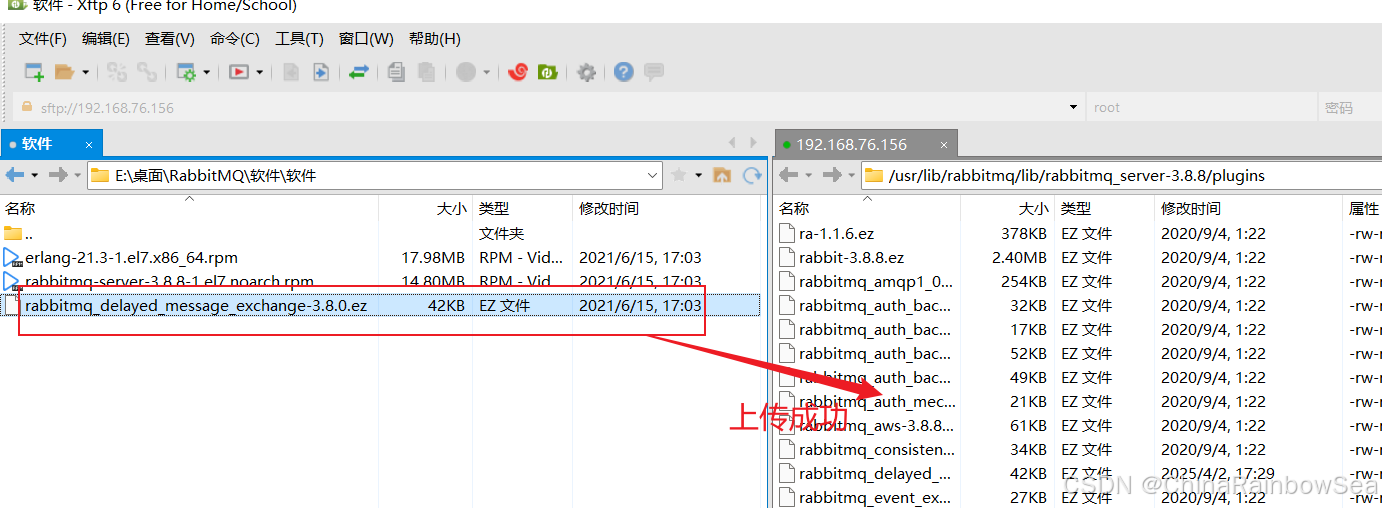Click the settings gear toolbar icon
This screenshot has height=508, width=1382.
click(586, 72)
